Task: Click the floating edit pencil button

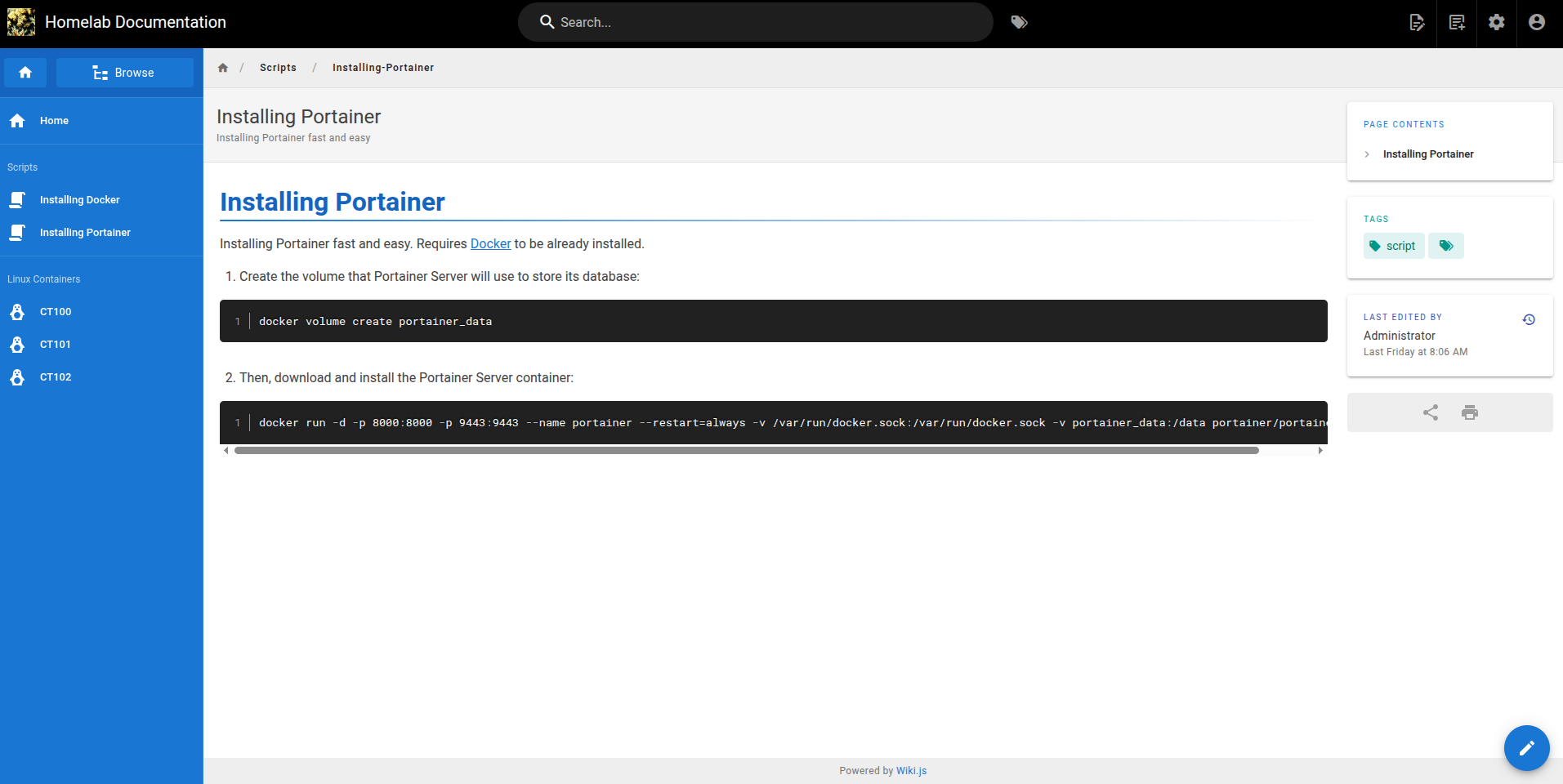Action: click(1527, 748)
